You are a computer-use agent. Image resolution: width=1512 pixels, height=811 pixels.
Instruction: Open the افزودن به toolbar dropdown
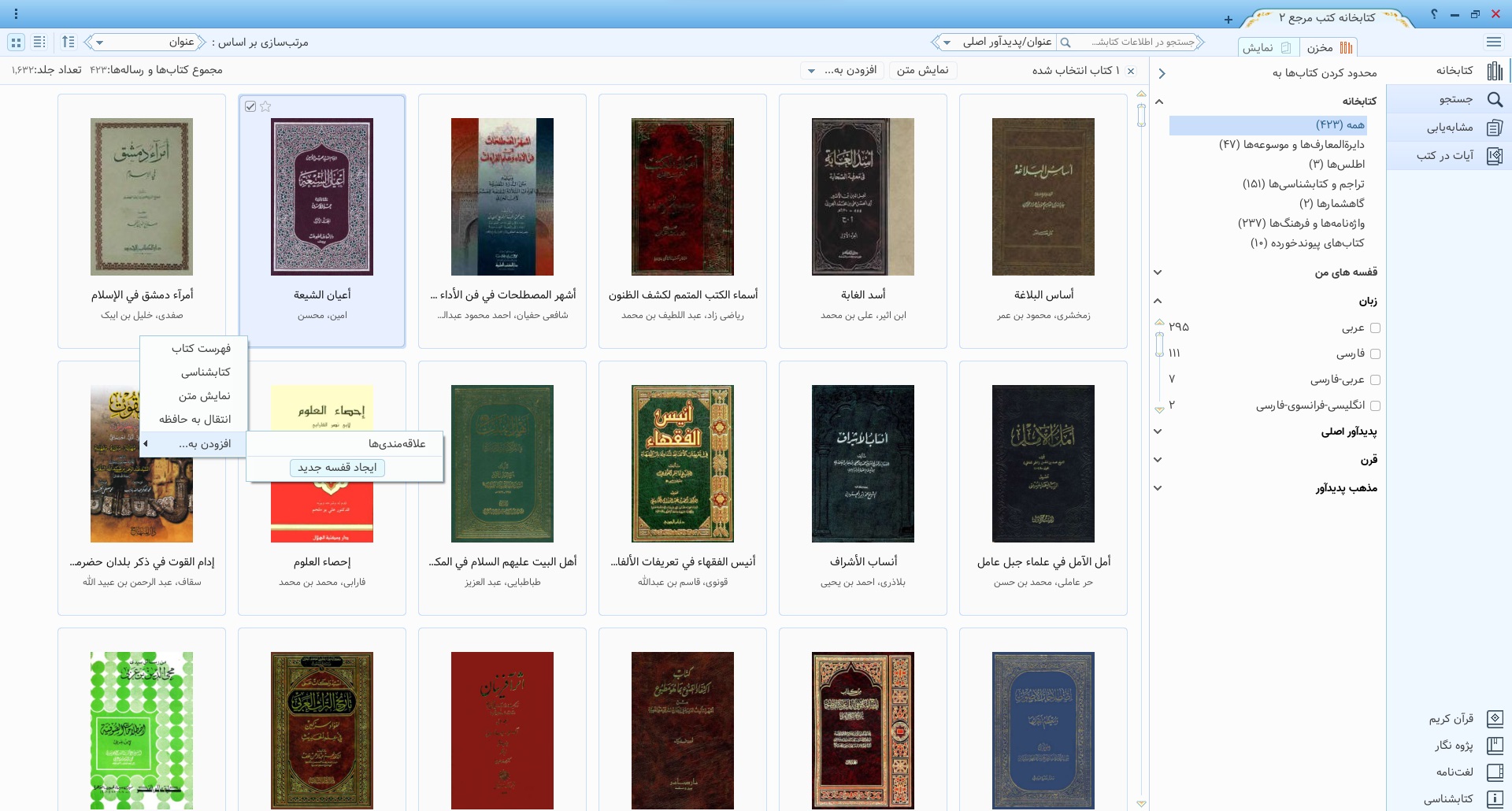pyautogui.click(x=843, y=71)
